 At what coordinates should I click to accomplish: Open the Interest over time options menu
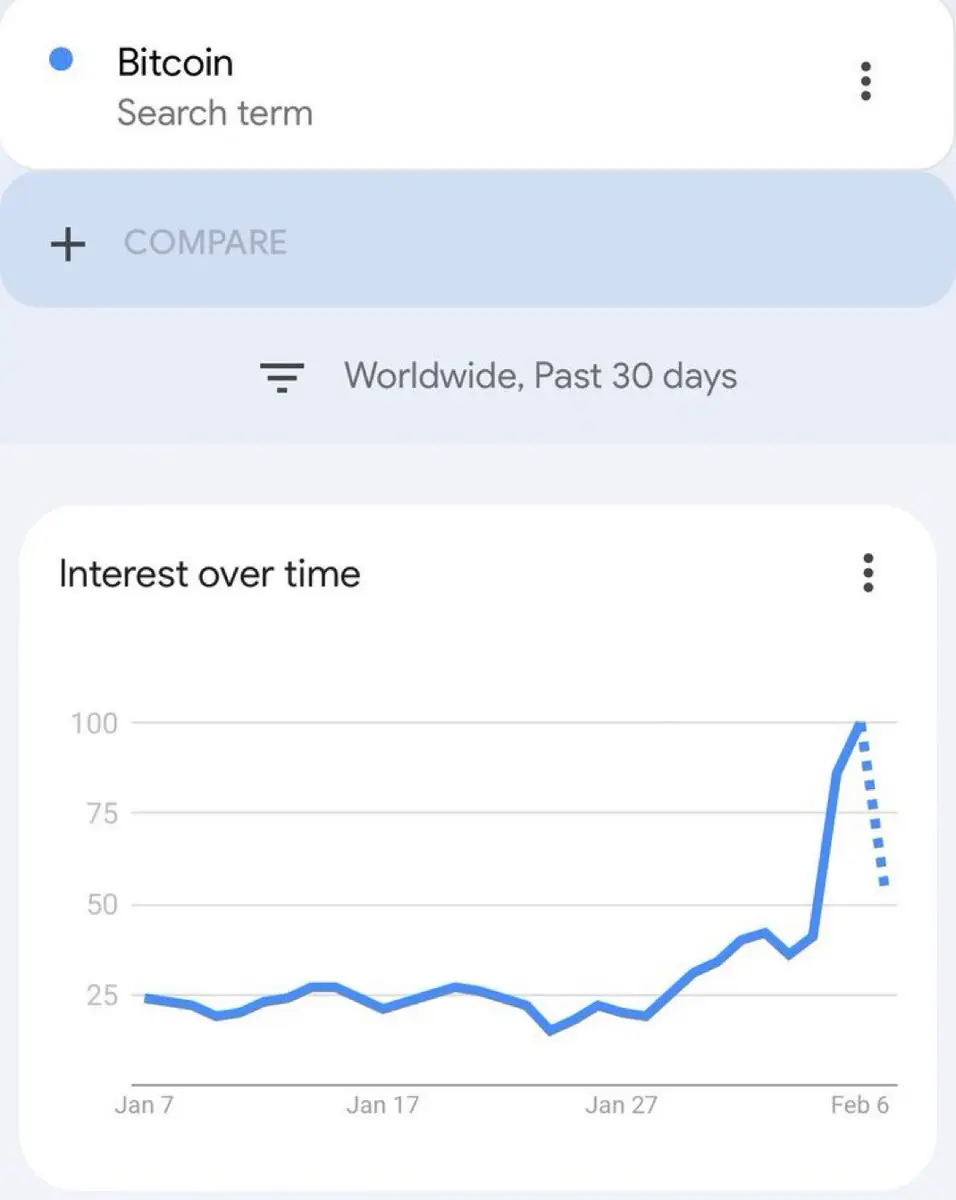coord(867,573)
